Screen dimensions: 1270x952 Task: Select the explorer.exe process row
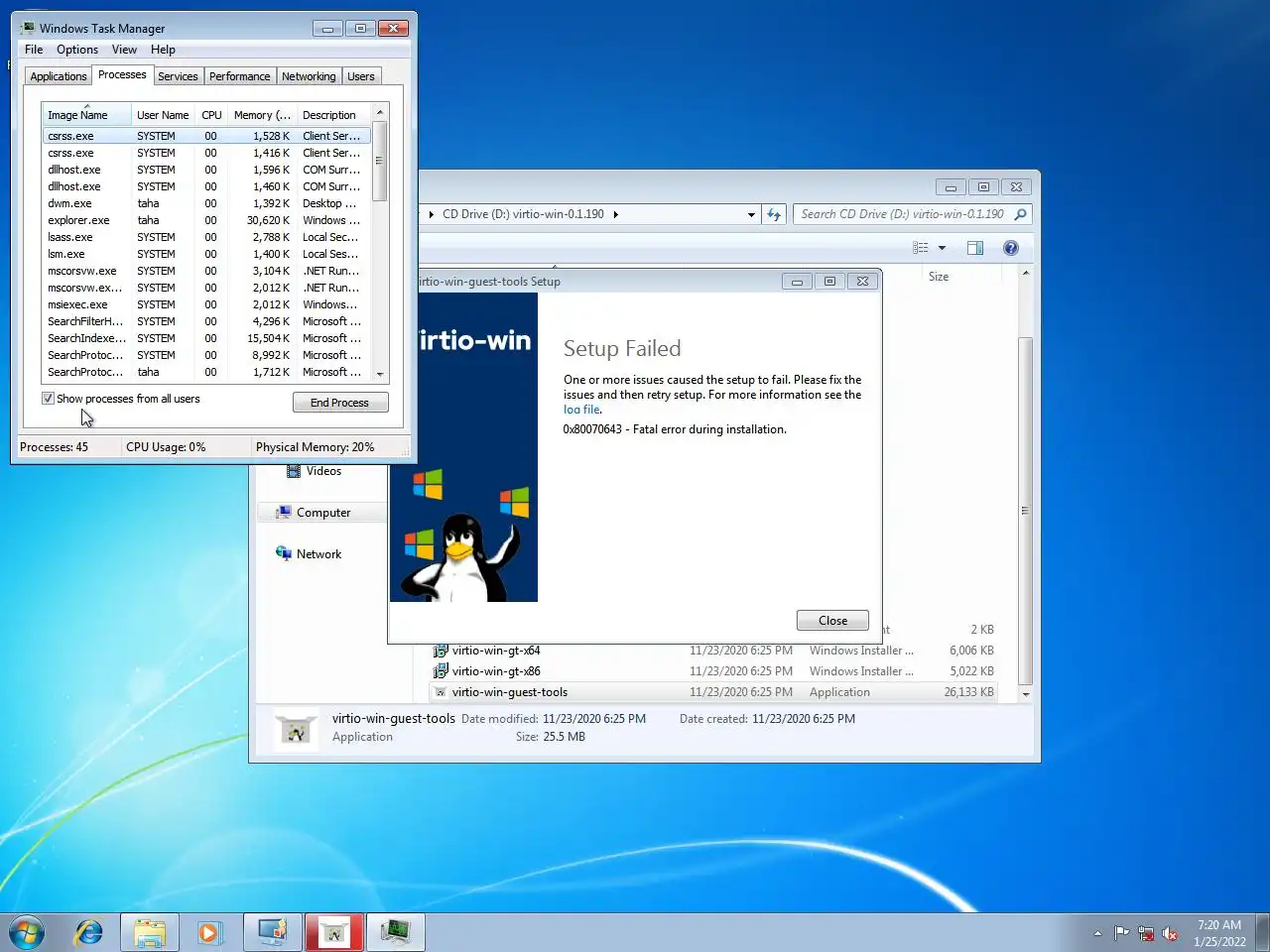[206, 220]
